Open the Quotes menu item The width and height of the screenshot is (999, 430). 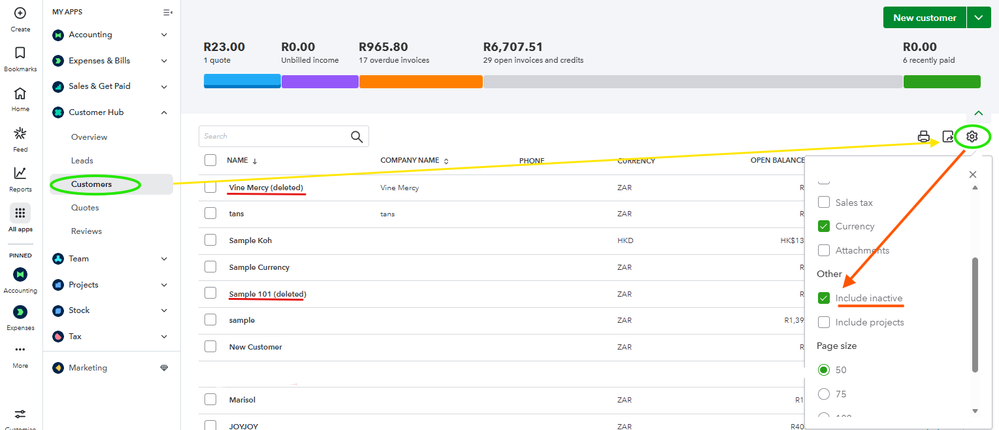pos(85,208)
